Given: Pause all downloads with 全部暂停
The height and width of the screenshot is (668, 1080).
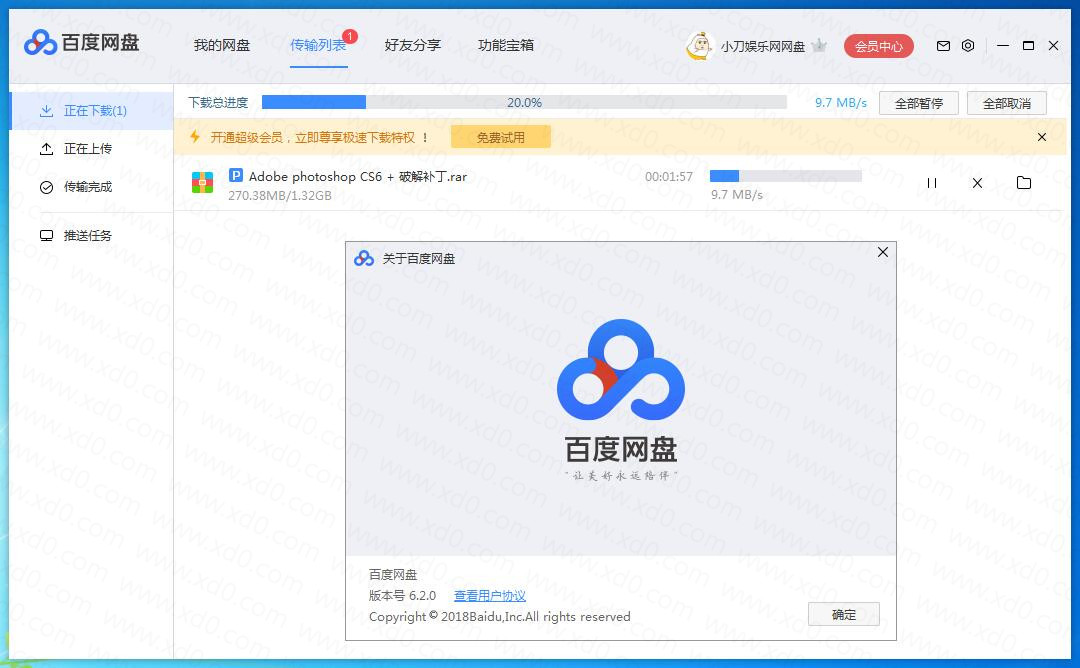Looking at the screenshot, I should point(919,103).
